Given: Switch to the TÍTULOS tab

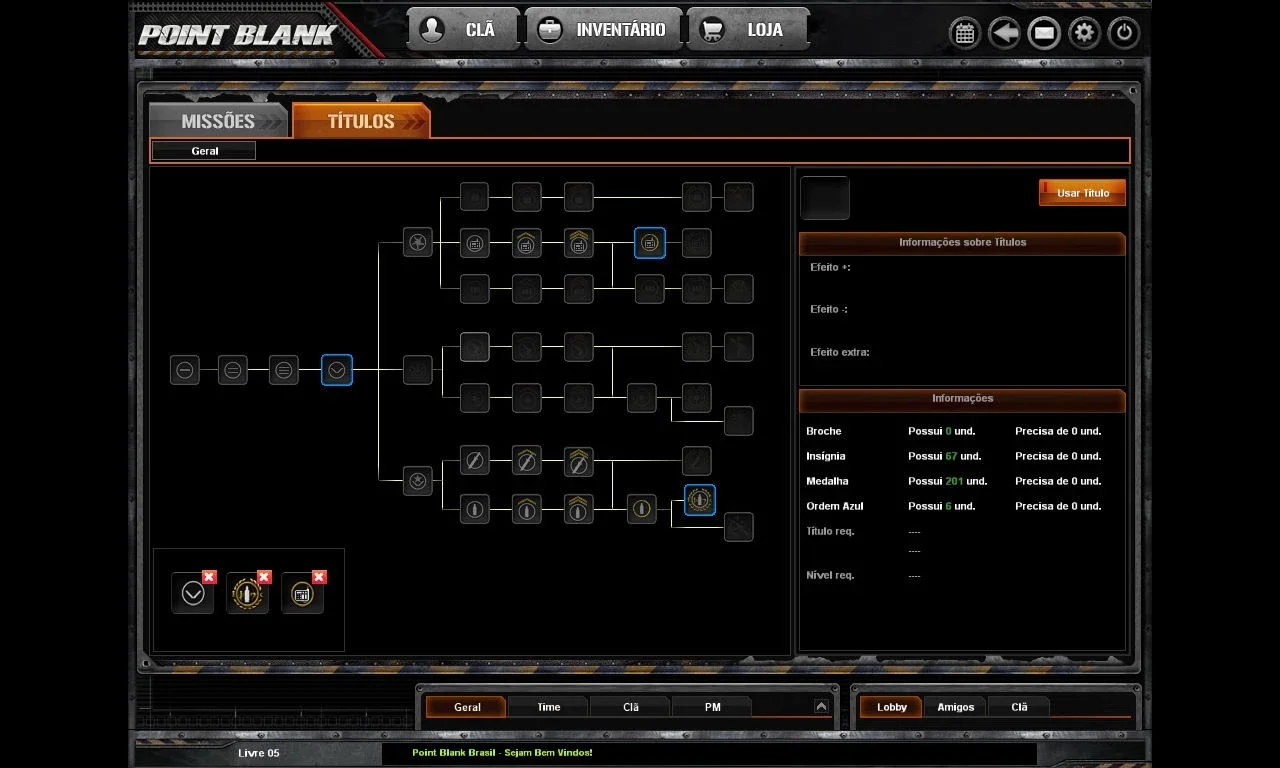Looking at the screenshot, I should [361, 121].
